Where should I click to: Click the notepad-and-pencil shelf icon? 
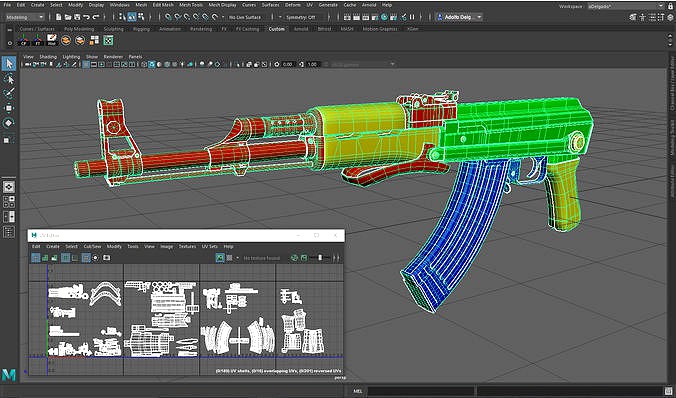tap(52, 40)
